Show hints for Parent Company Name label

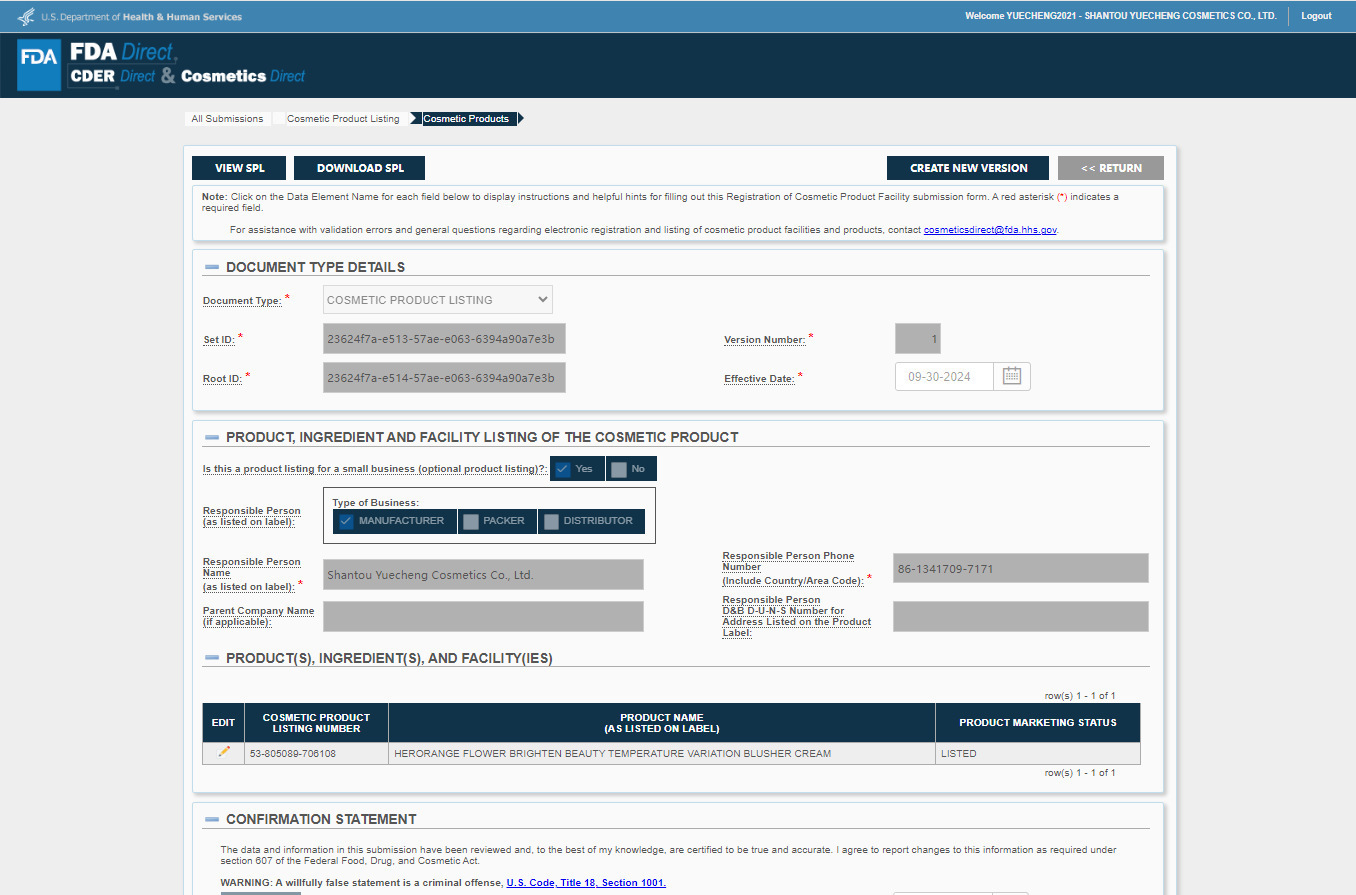pyautogui.click(x=259, y=616)
